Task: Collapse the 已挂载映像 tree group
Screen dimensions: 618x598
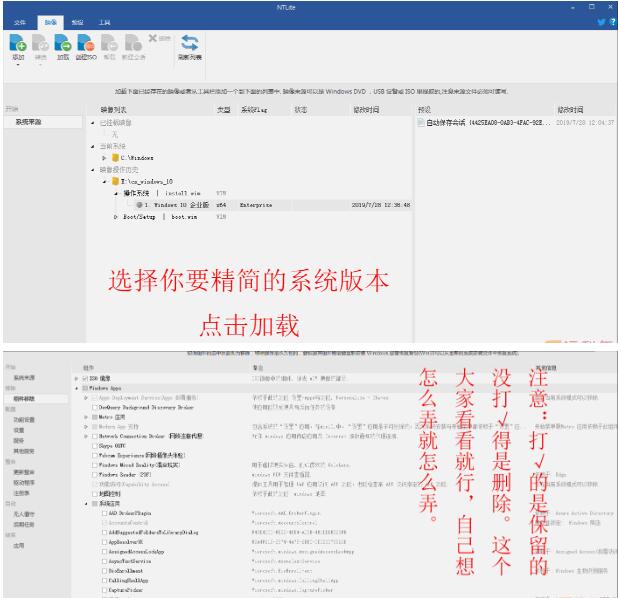Action: (93, 123)
